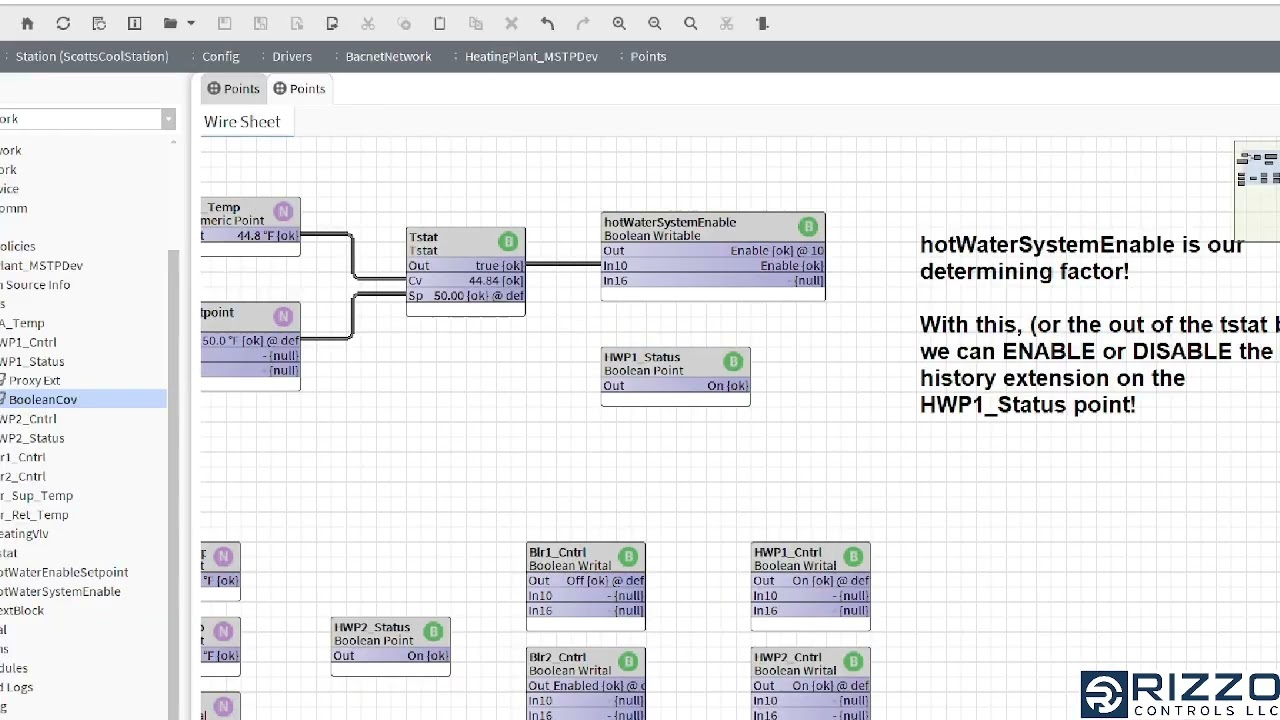
Task: Click the info square toolbar icon
Action: (x=134, y=23)
